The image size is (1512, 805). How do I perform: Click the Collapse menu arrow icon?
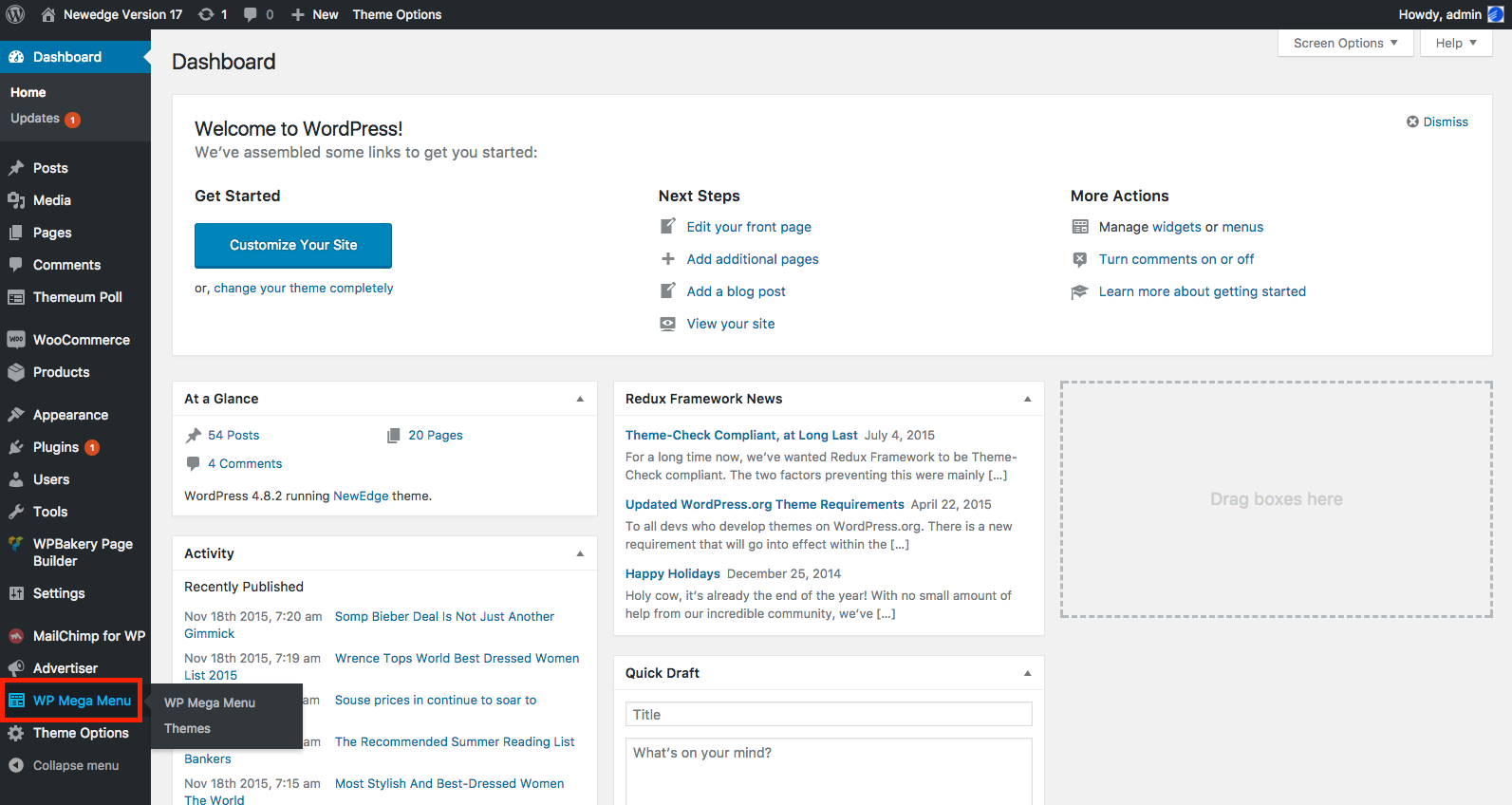click(x=16, y=765)
